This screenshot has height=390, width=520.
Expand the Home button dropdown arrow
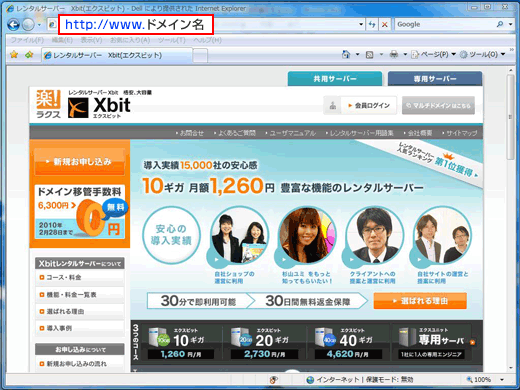pos(357,54)
